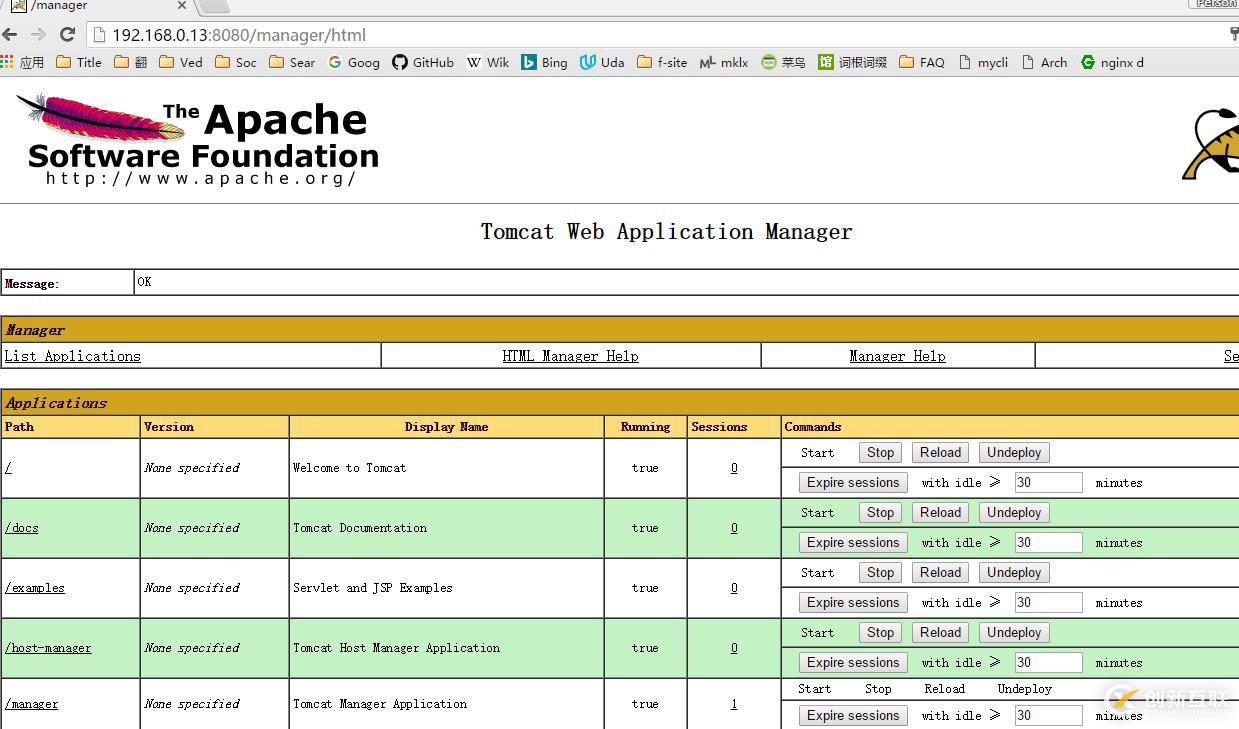View sessions count for /docs
This screenshot has width=1239, height=729.
734,528
